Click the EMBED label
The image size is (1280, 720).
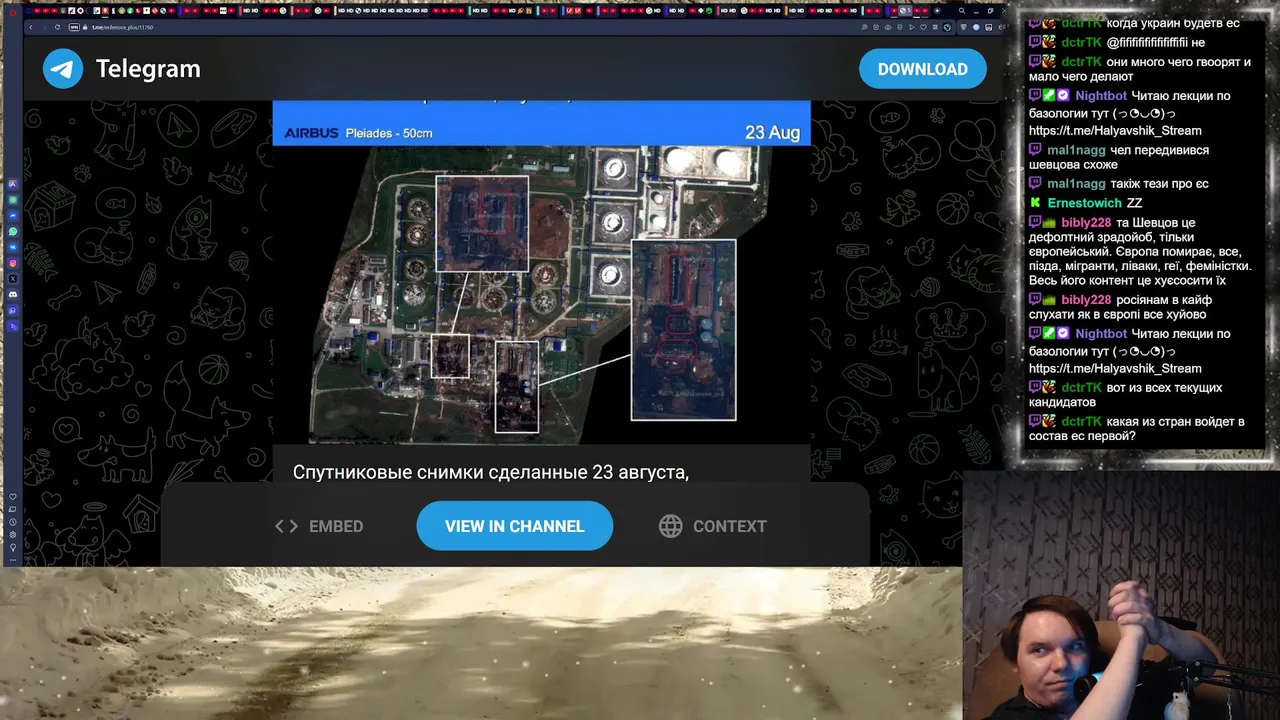(x=336, y=526)
